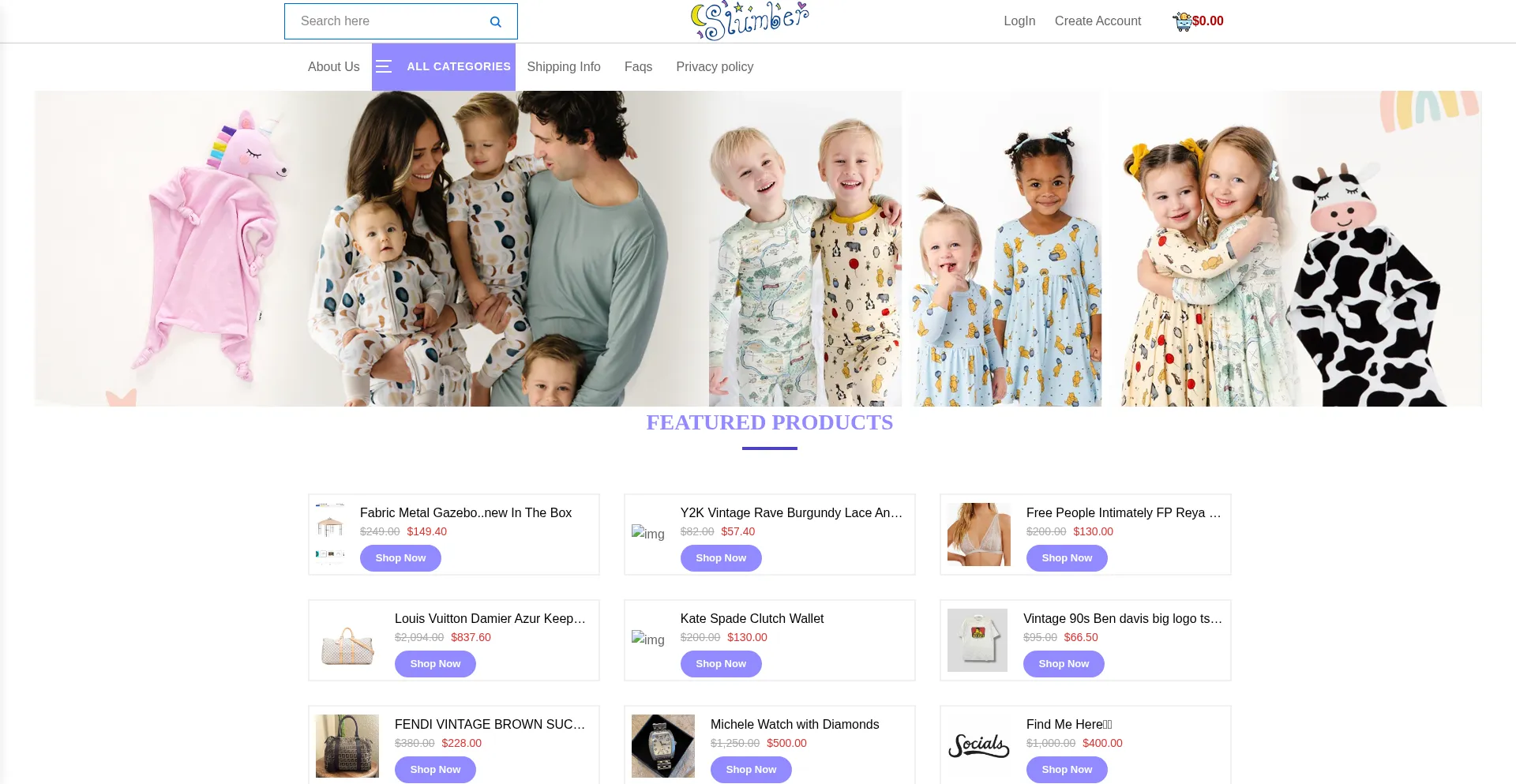Open the About Us page
Screen dimensions: 1516x784
(x=333, y=67)
